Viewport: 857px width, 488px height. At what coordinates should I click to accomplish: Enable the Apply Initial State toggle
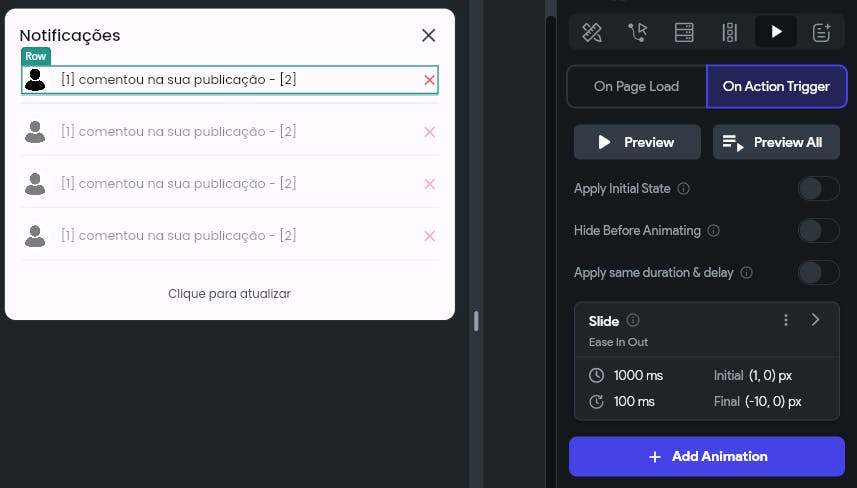818,189
